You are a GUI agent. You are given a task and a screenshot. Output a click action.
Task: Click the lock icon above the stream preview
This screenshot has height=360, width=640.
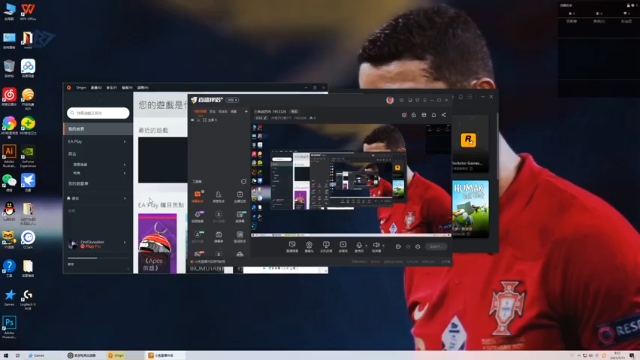413,115
